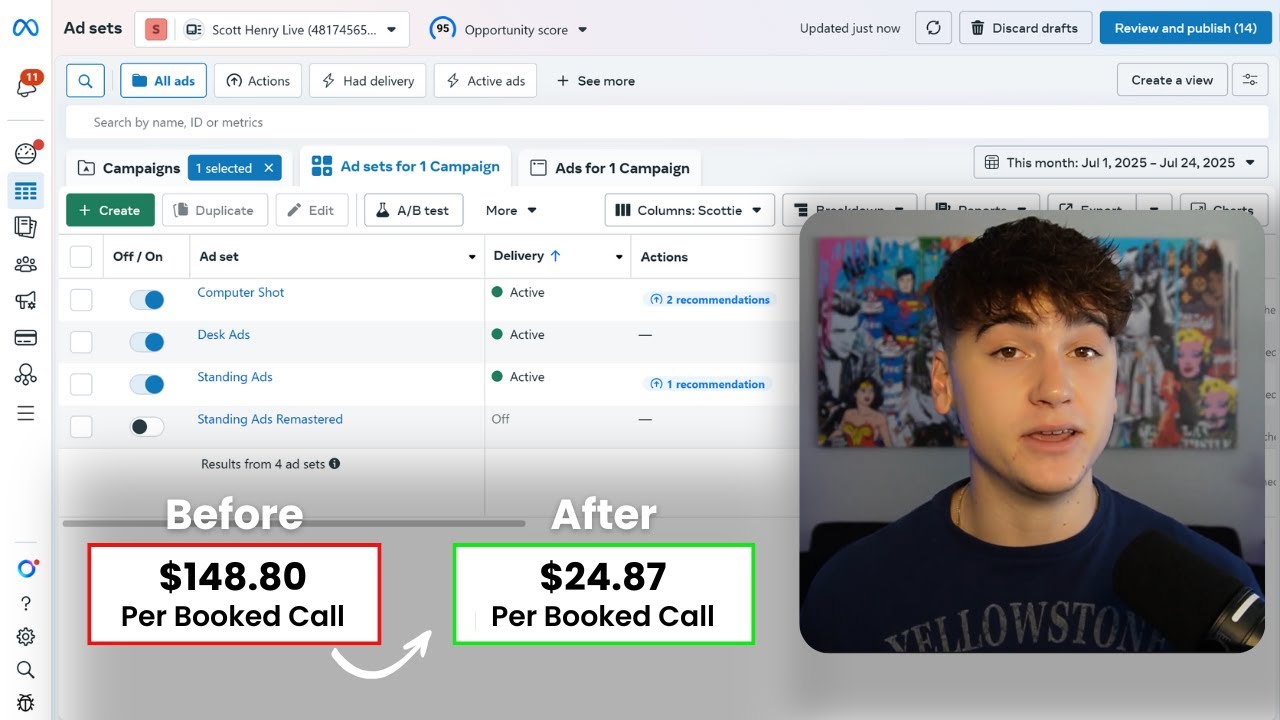Sort by Delivery up-arrow icon
This screenshot has width=1280, height=720.
click(x=555, y=256)
